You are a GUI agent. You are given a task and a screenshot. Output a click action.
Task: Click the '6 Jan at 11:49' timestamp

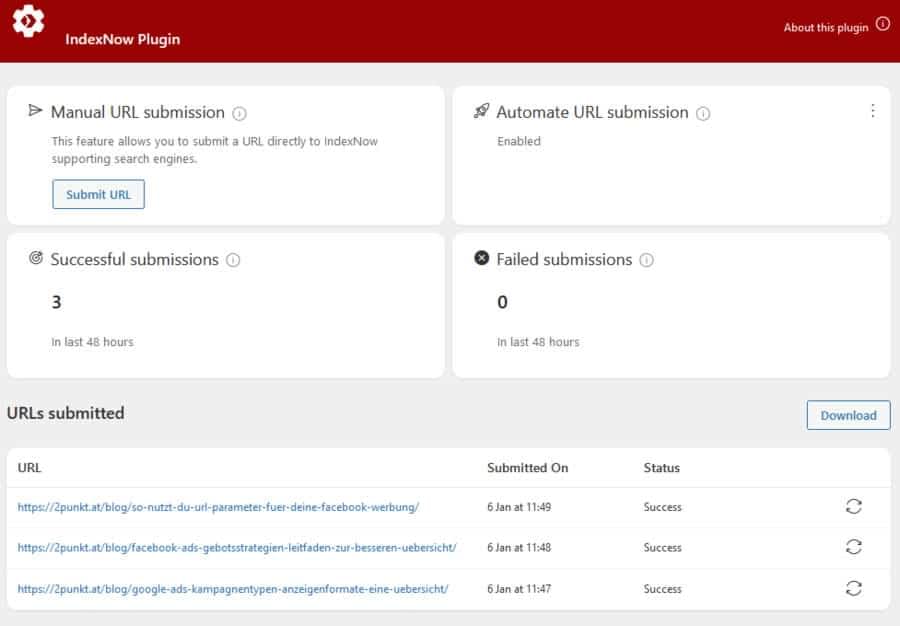tap(519, 507)
